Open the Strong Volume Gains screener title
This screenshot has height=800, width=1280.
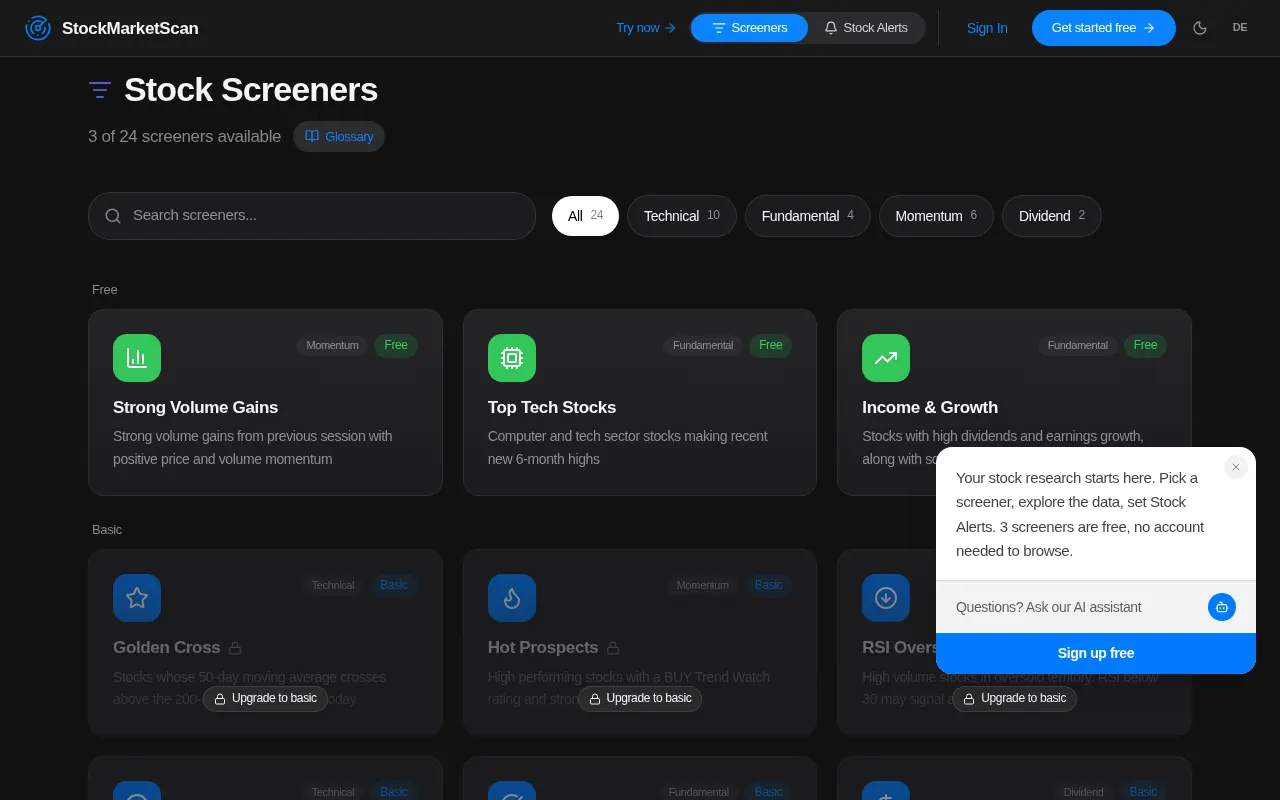pyautogui.click(x=196, y=407)
